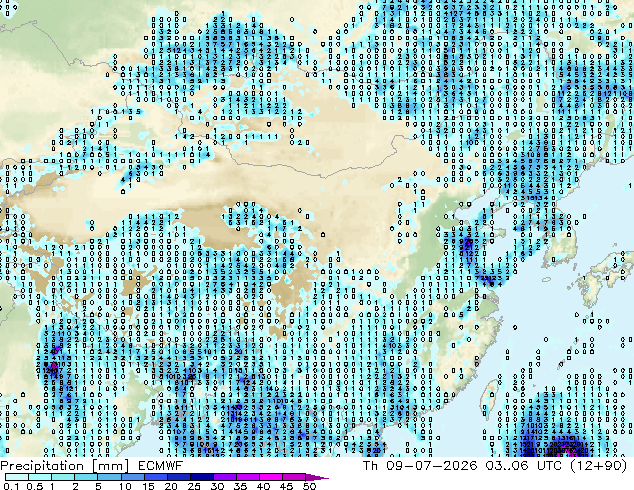
Task: Click the legend value "0.5"
Action: coord(35,486)
